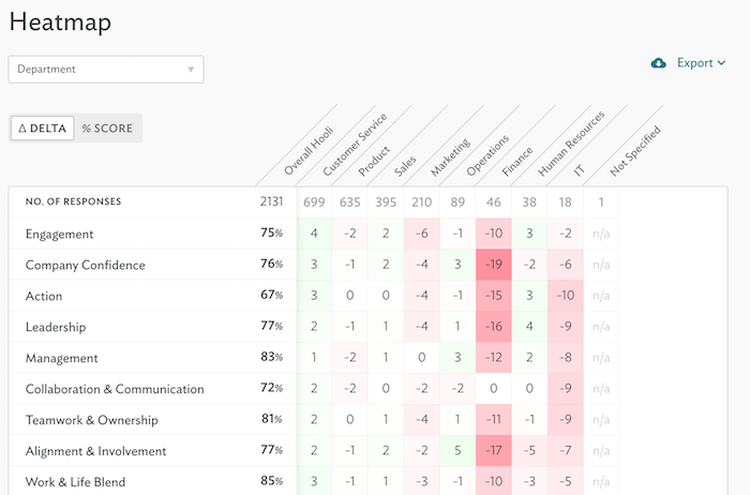Click the Department dropdown arrow
Screen dimensions: 750x495
pyautogui.click(x=190, y=70)
